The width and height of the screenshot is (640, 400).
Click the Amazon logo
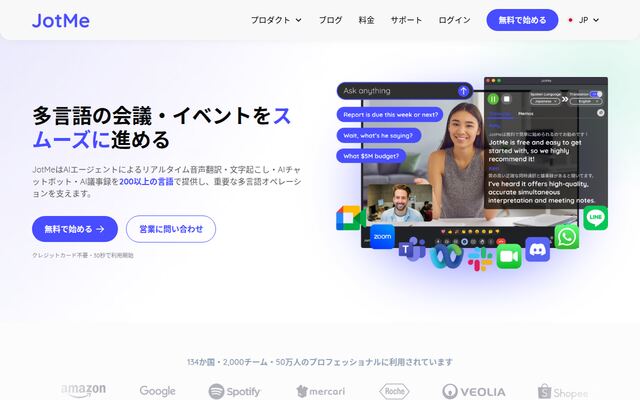(83, 391)
